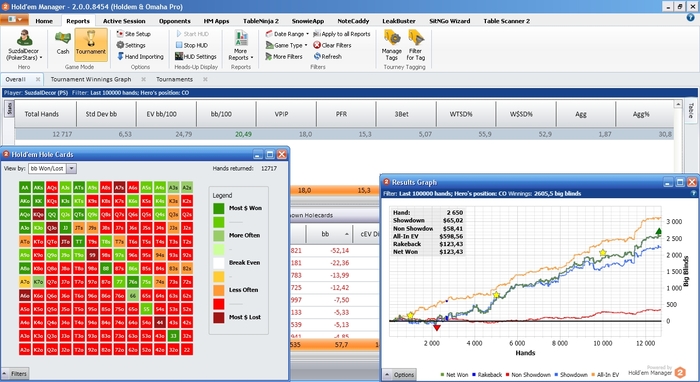Open the TableNinja 2 tab
Image resolution: width=700 pixels, height=382 pixels.
click(x=261, y=21)
